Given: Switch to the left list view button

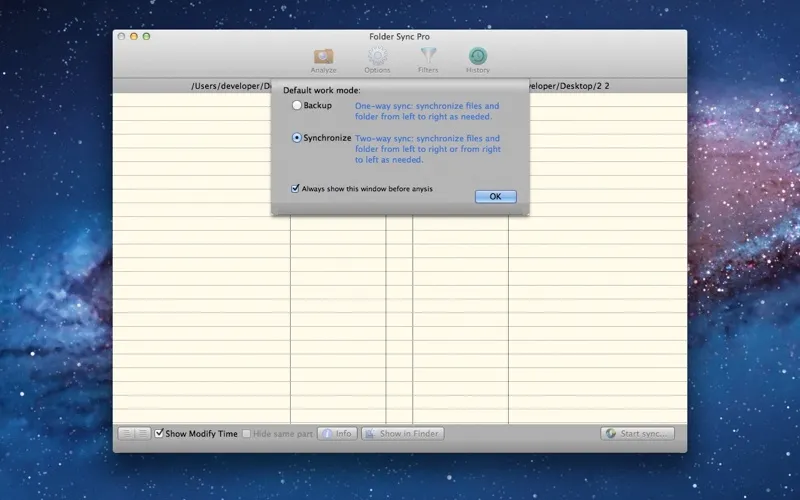Looking at the screenshot, I should (x=126, y=434).
